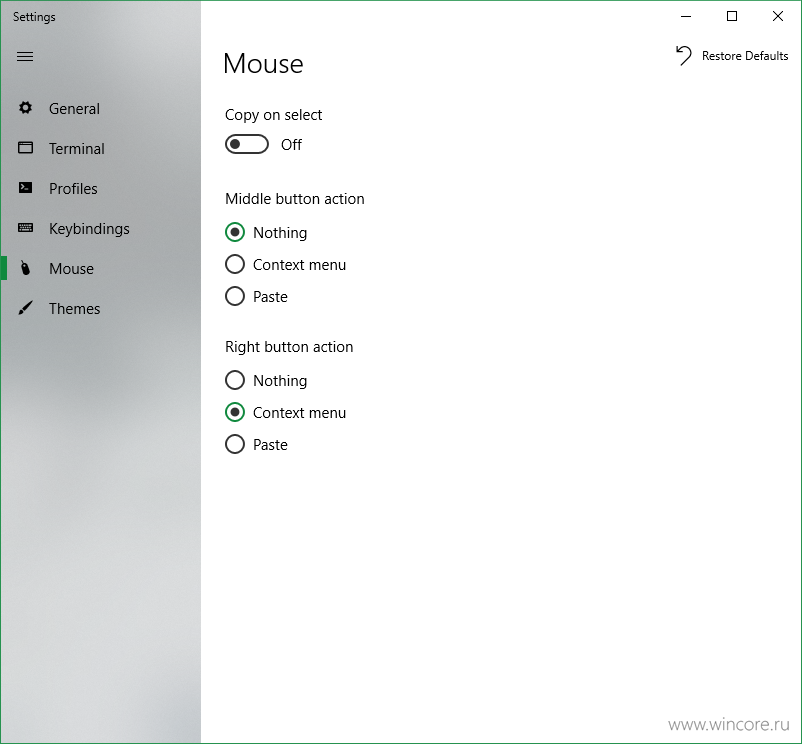Screen dimensions: 802x744
Task: Select the Mouse section label
Action: coord(71,268)
